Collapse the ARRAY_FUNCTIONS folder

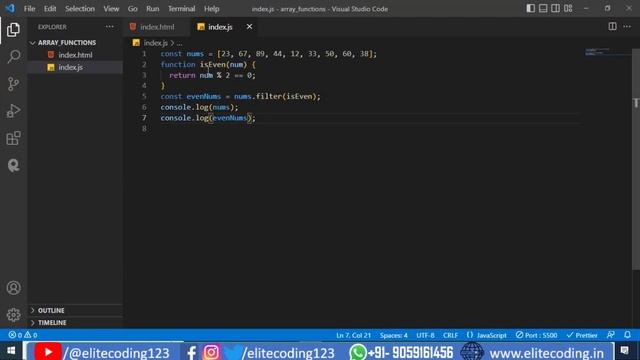click(67, 42)
